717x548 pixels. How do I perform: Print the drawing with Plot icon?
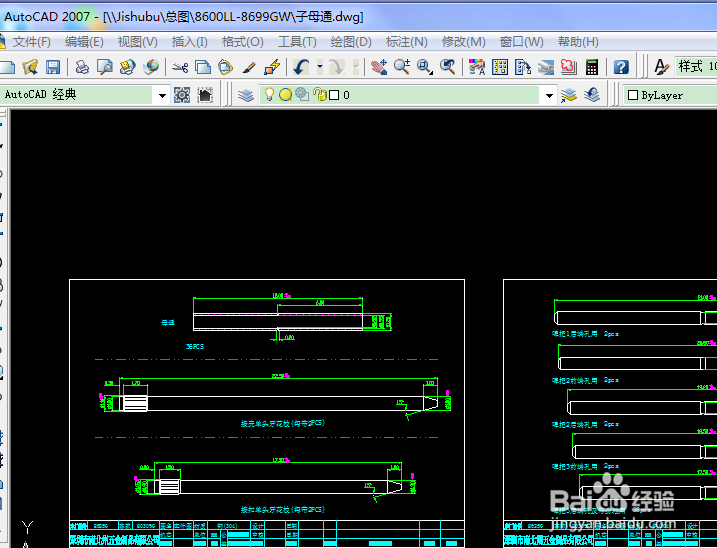(x=82, y=67)
